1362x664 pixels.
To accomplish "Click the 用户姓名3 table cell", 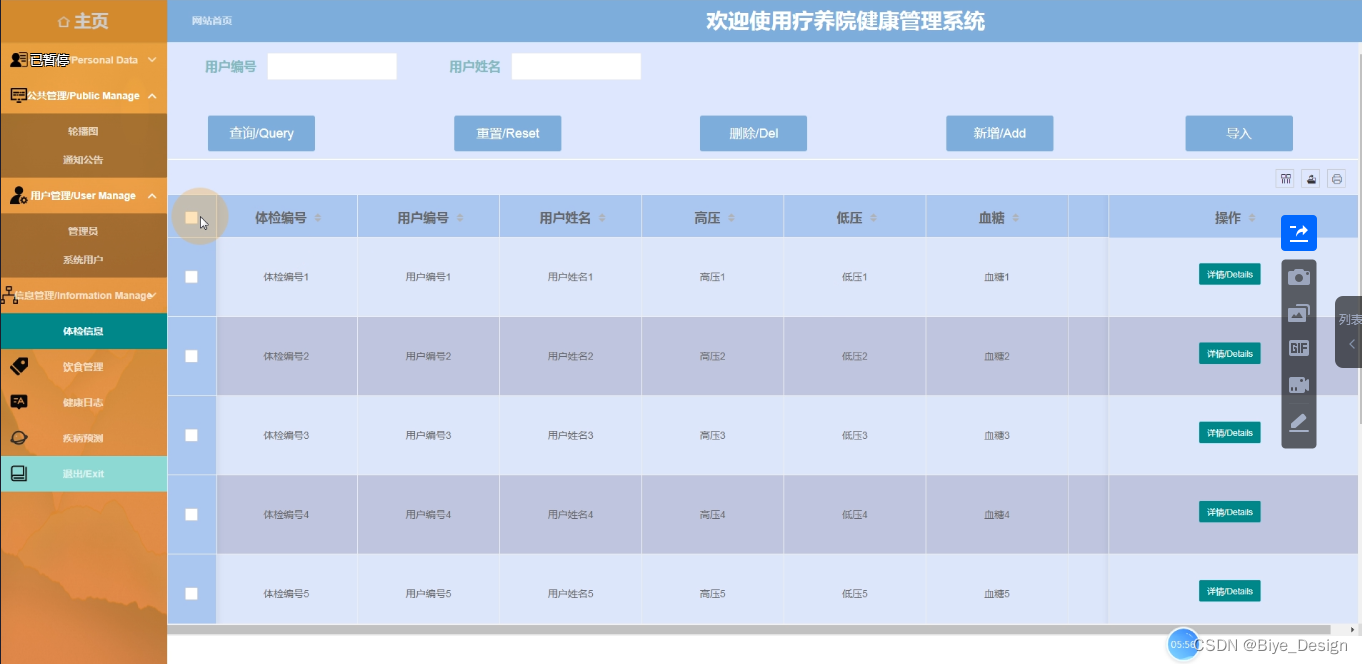I will 570,436.
